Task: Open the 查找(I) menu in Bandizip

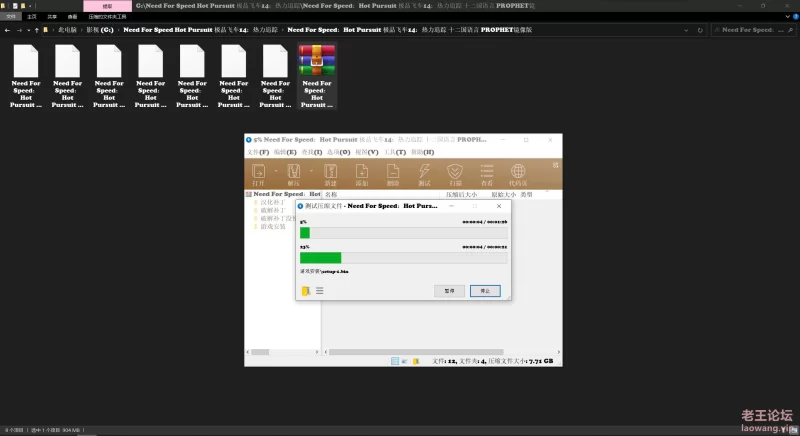Action: pyautogui.click(x=311, y=152)
